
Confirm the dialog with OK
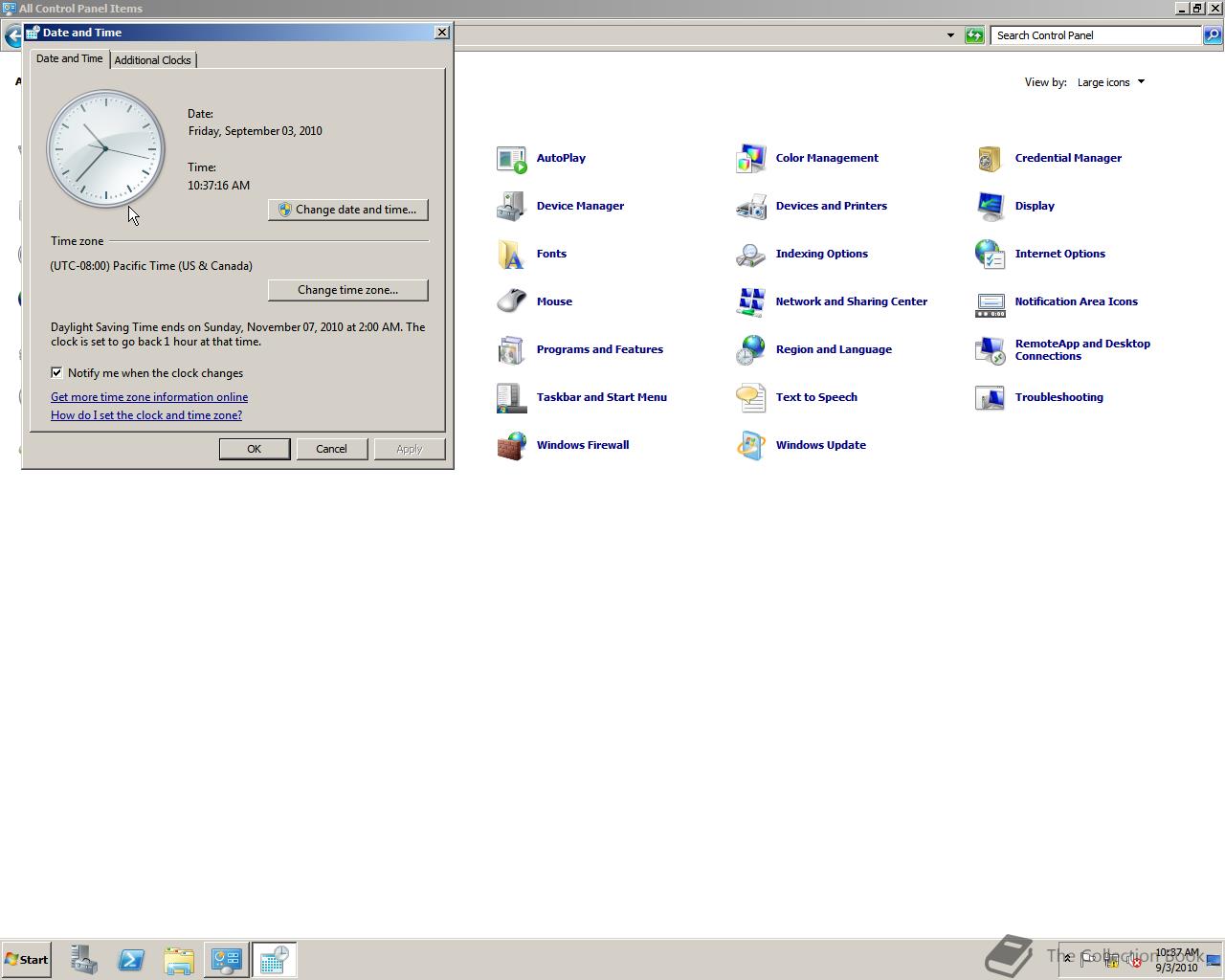tap(255, 449)
